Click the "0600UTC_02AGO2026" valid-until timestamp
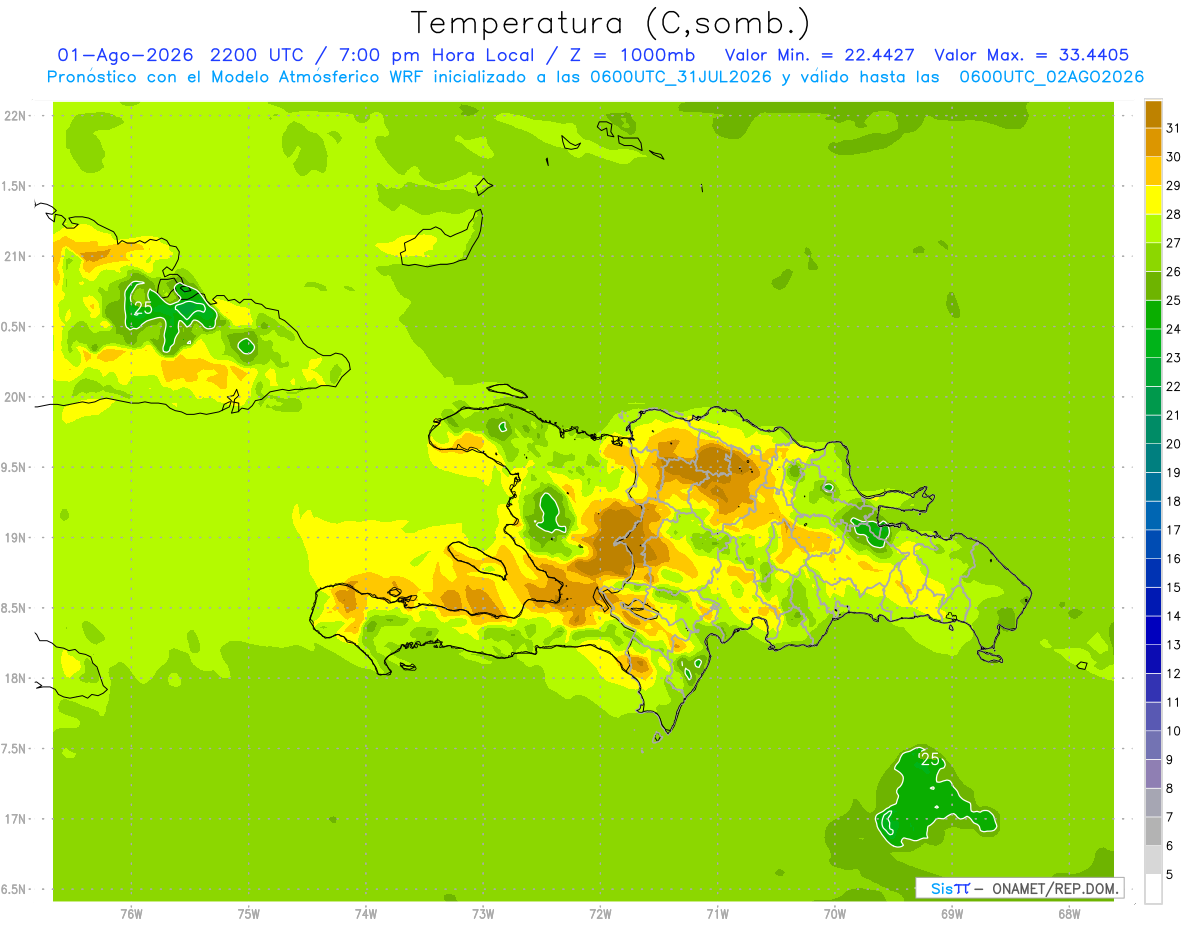Image resolution: width=1200 pixels, height=927 pixels. click(1051, 77)
